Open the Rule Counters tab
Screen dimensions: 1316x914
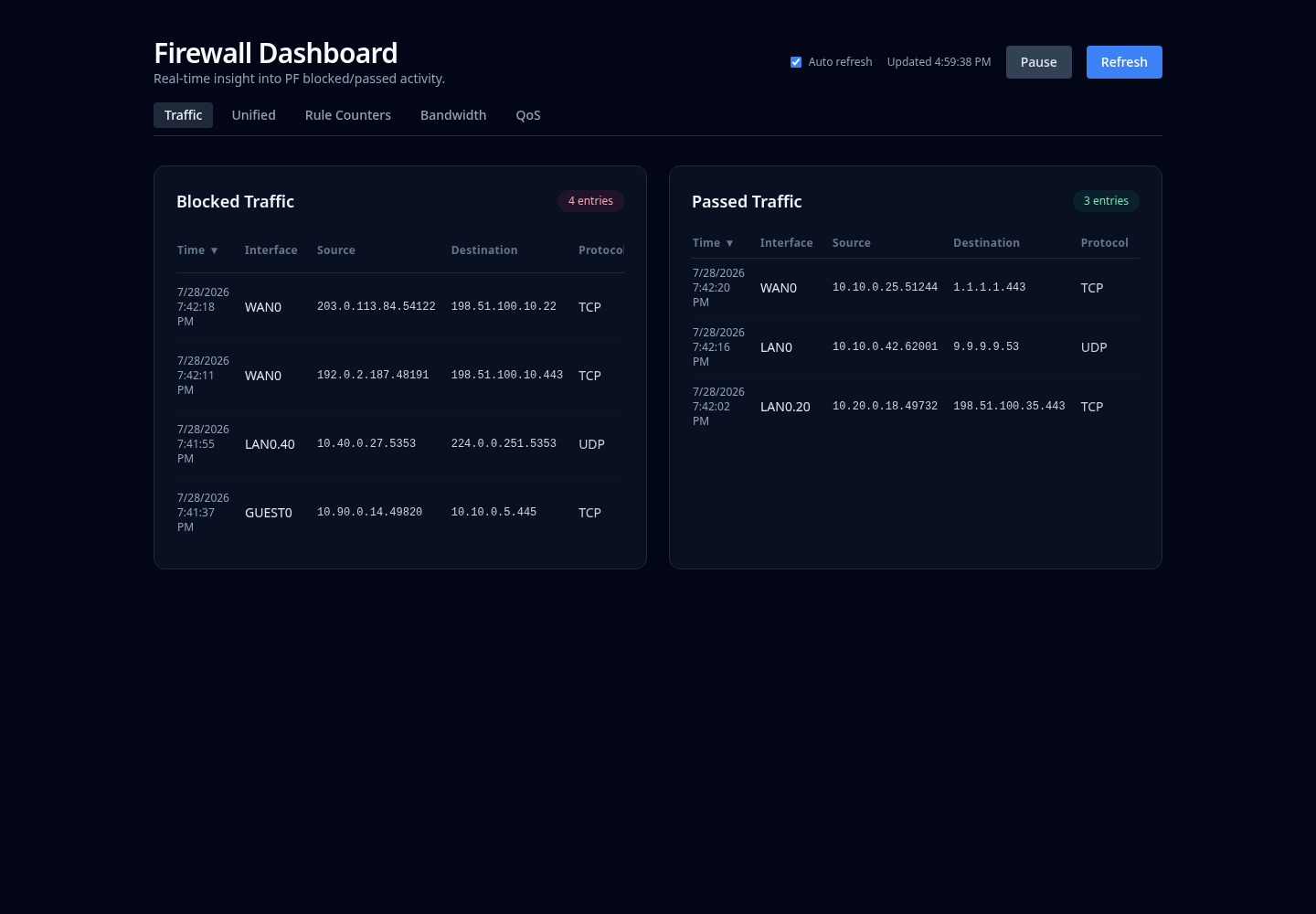click(x=348, y=115)
